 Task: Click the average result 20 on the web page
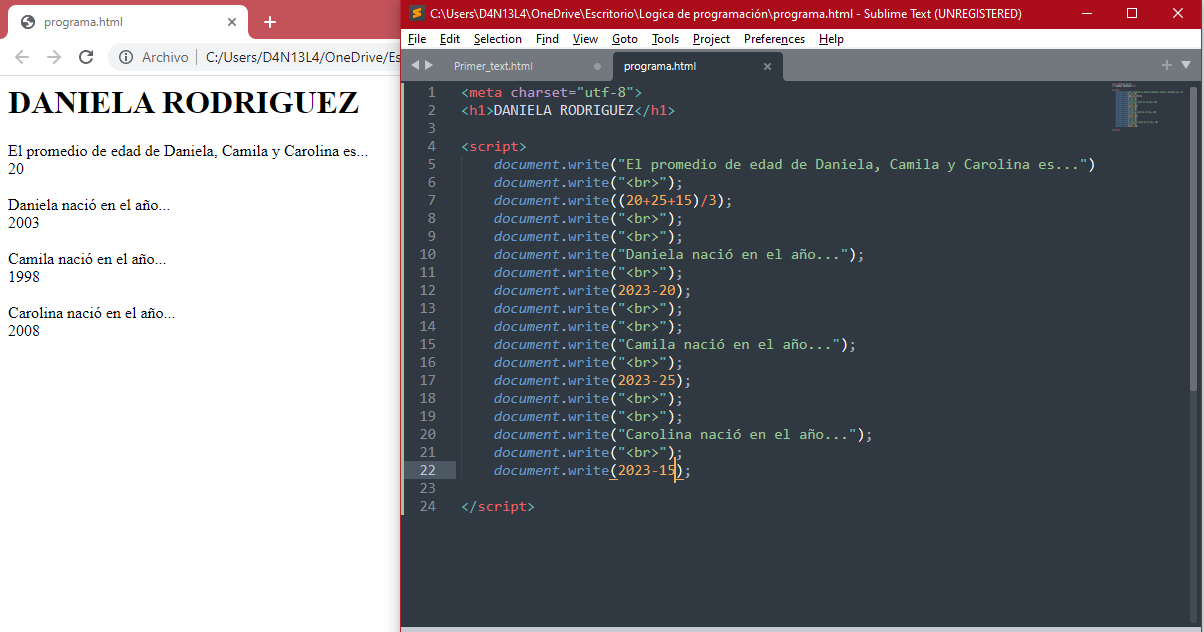point(16,169)
